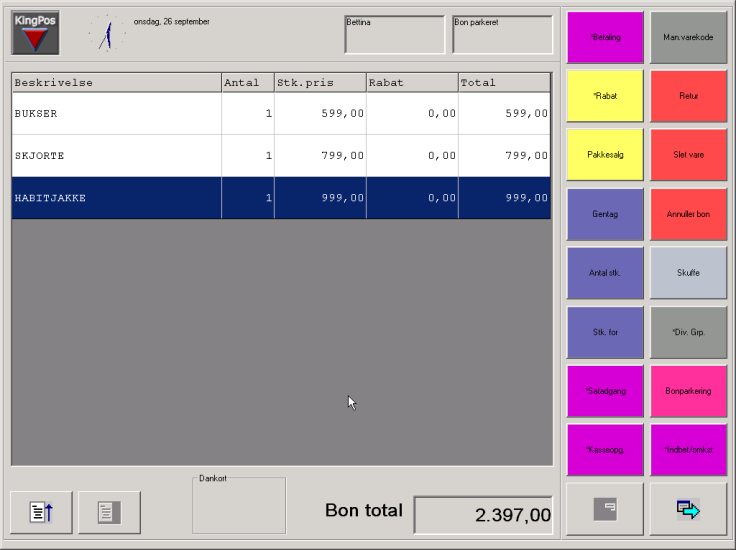This screenshot has height=550, width=736.
Task: Click the 599,00 Stk.pris cell
Action: [x=320, y=114]
